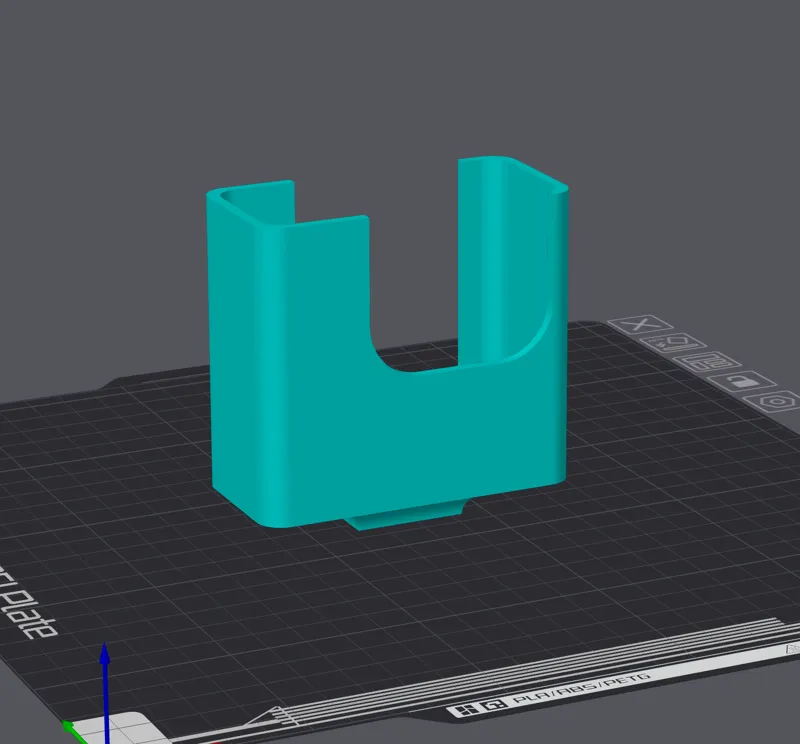Click the gray background above the model

[398, 77]
